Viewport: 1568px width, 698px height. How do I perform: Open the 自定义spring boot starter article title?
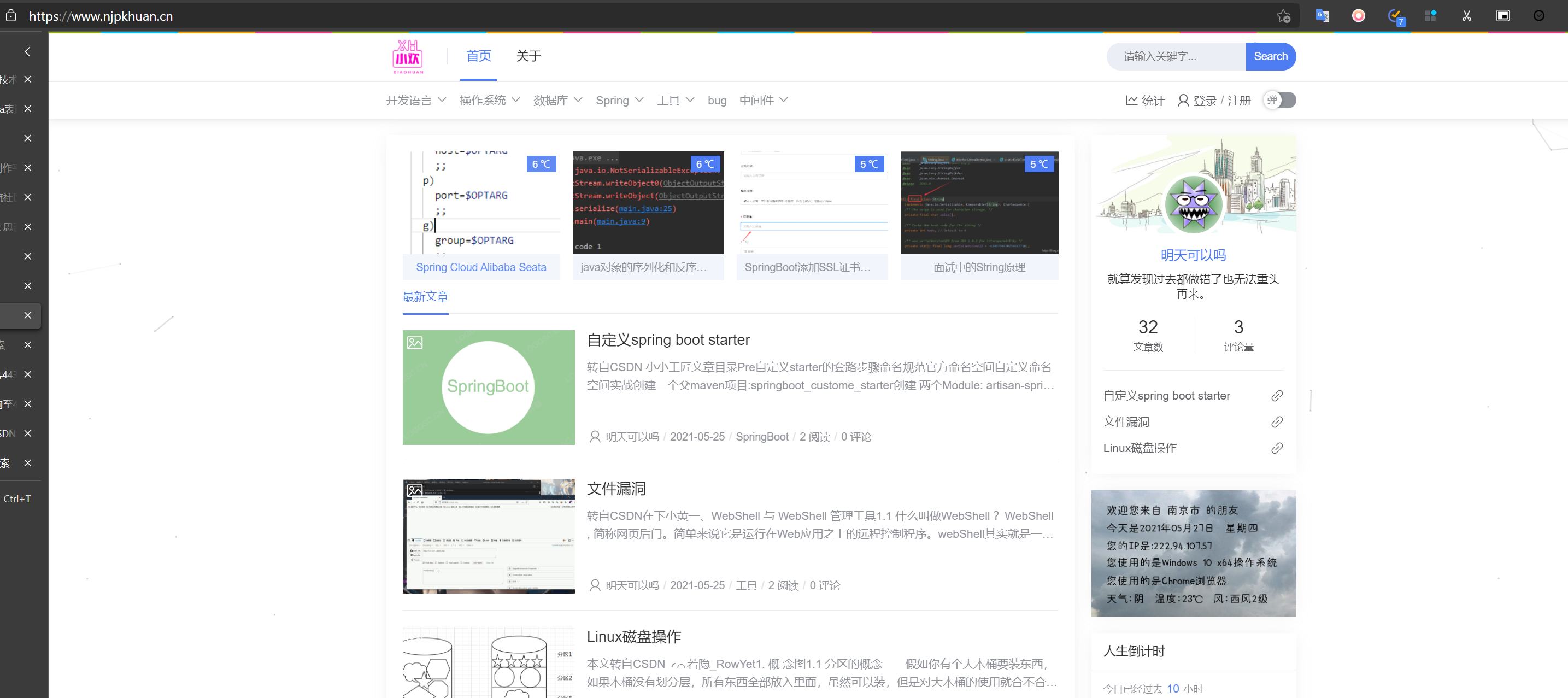click(668, 339)
